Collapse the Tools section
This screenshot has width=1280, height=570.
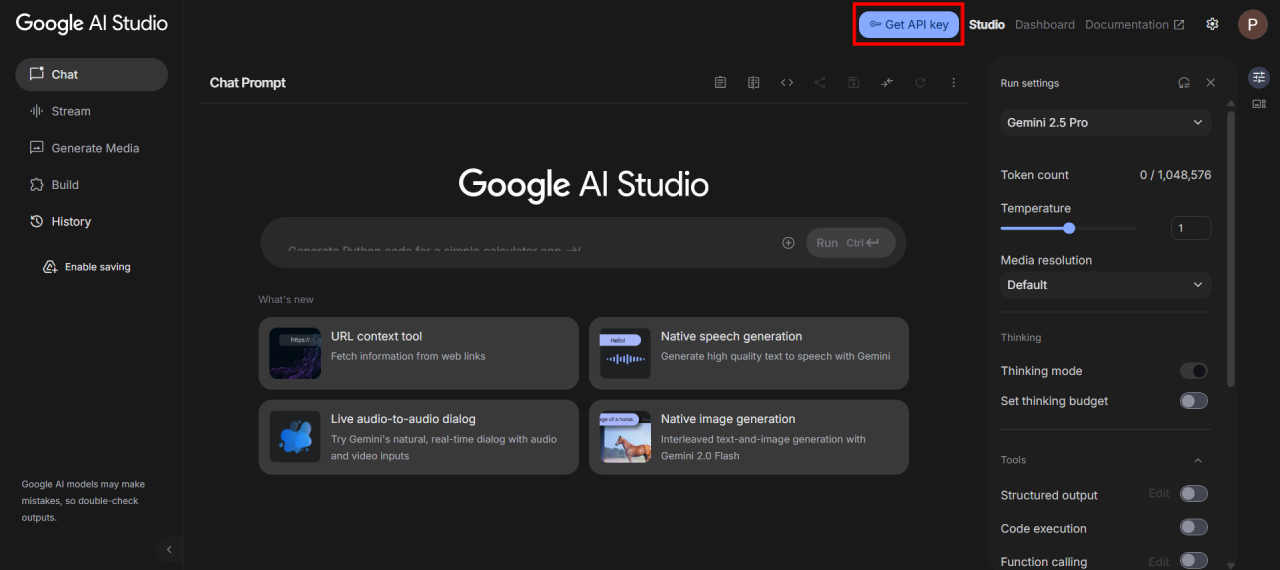coord(1198,460)
